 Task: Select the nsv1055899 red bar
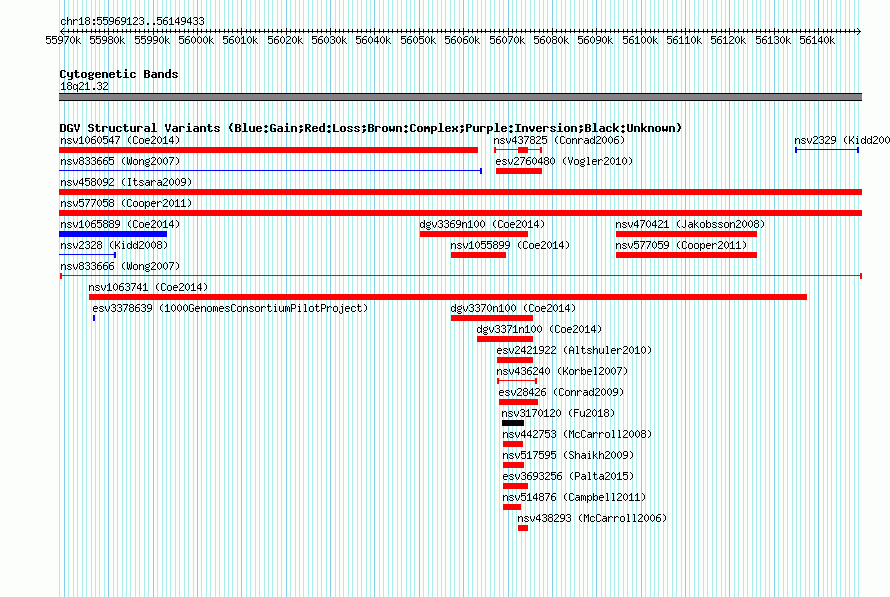[478, 255]
